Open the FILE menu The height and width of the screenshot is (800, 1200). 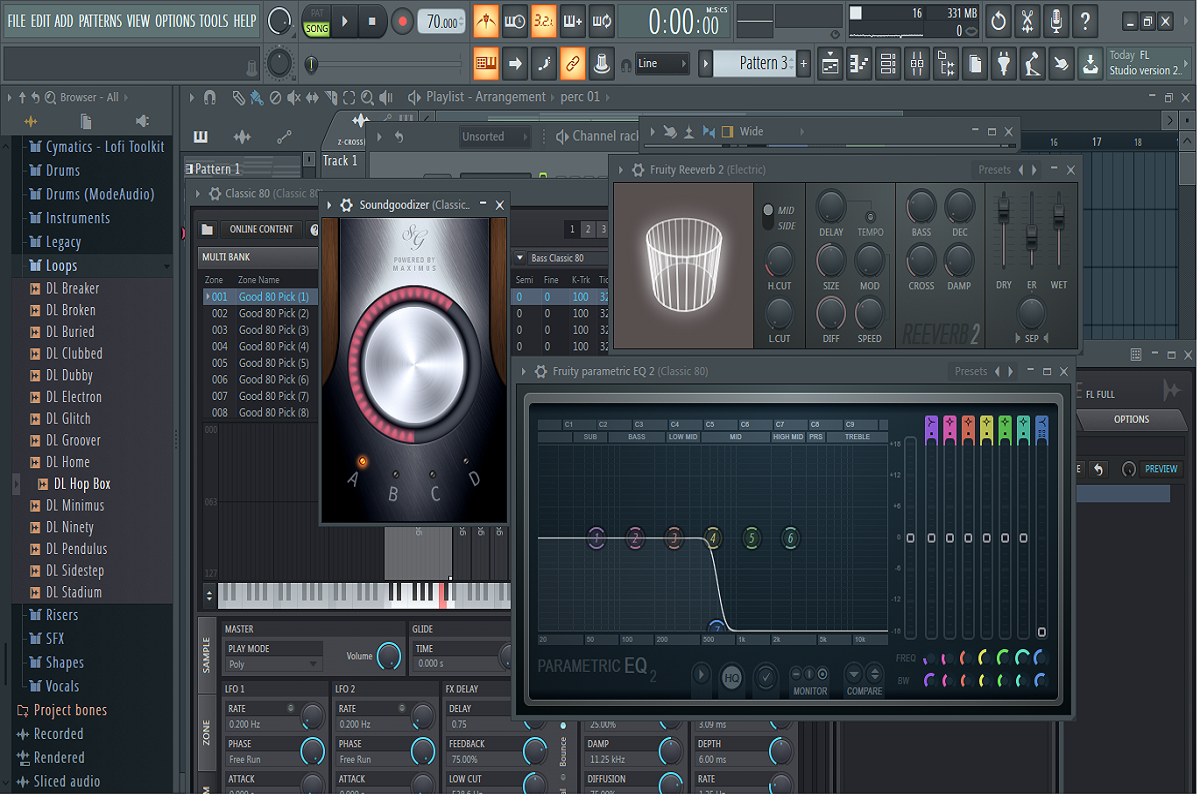click(17, 21)
